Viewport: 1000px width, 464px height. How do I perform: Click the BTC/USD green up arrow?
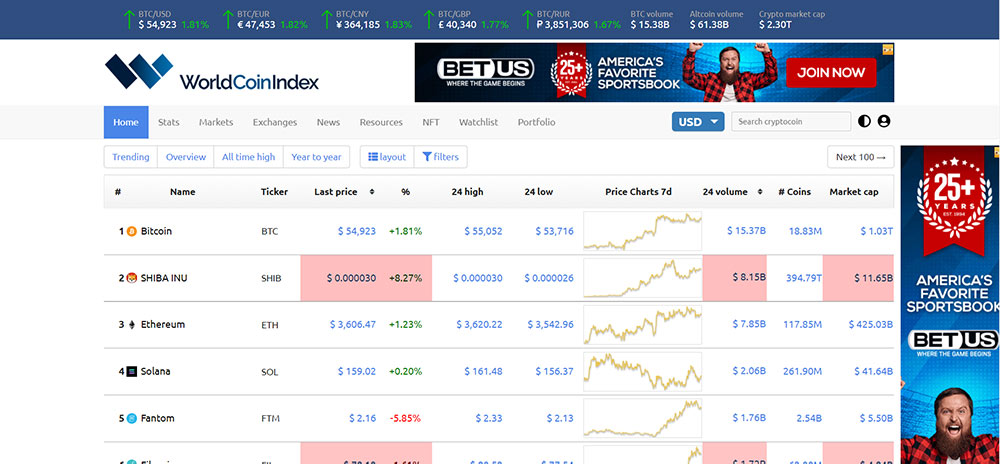(x=129, y=19)
